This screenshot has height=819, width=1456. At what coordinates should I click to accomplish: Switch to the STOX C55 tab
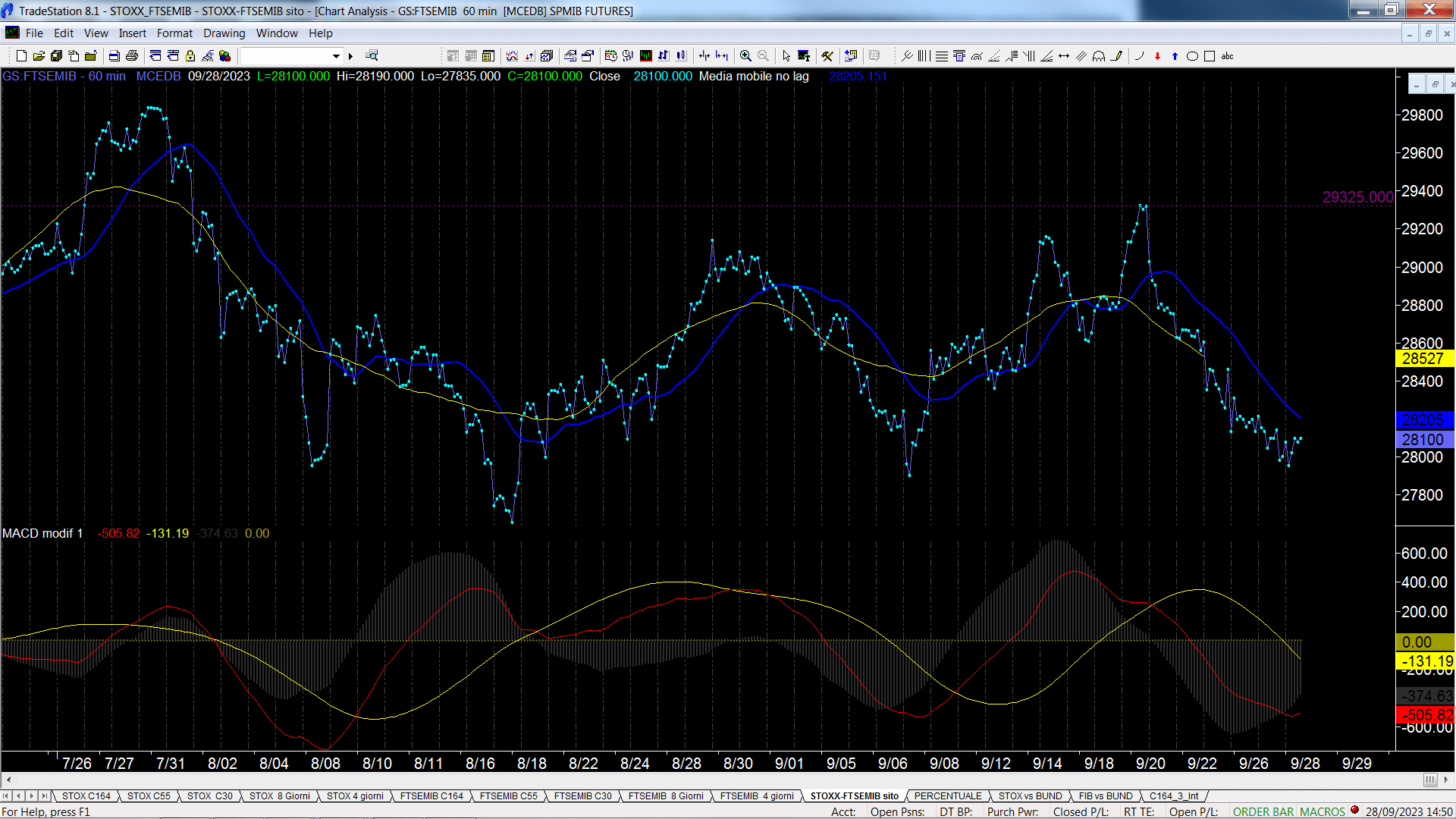149,795
